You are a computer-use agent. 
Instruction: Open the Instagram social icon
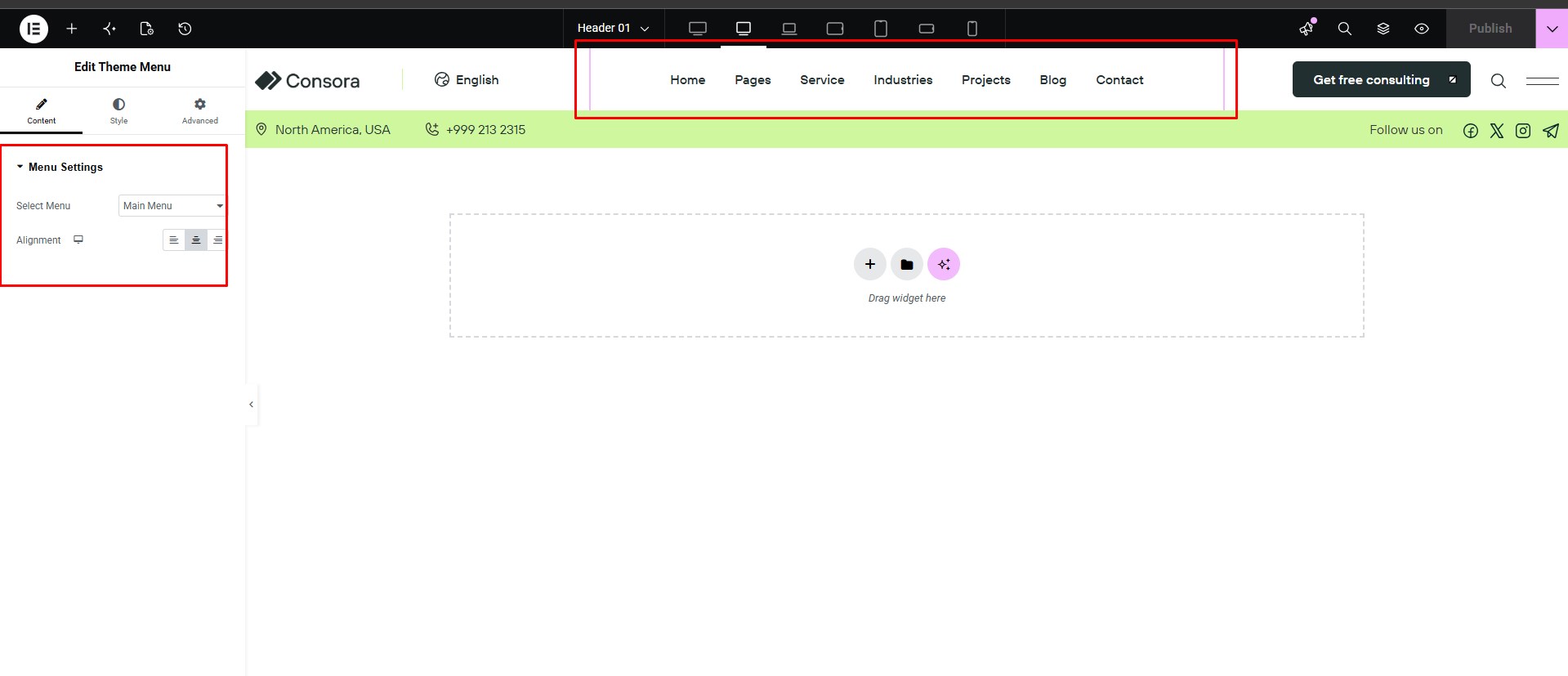click(1523, 131)
